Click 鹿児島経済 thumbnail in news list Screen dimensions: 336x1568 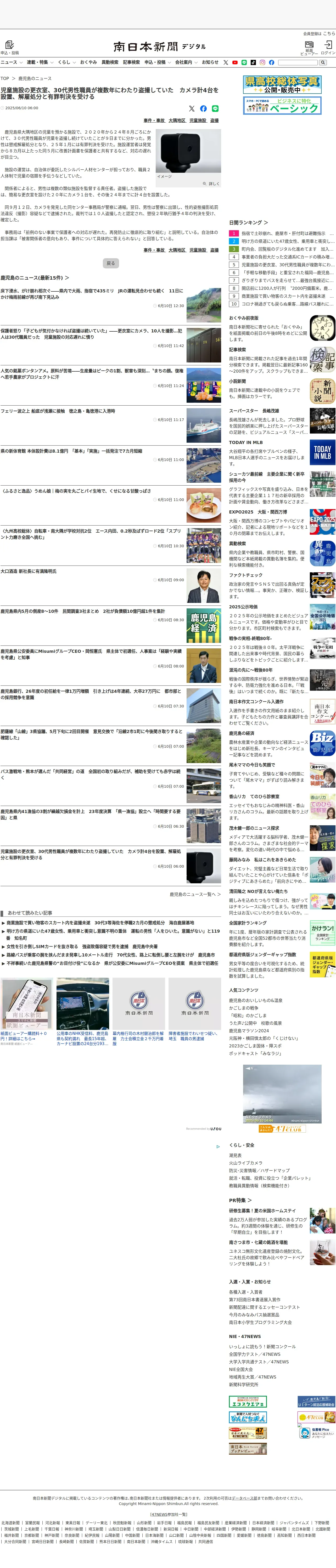pyautogui.click(x=204, y=625)
